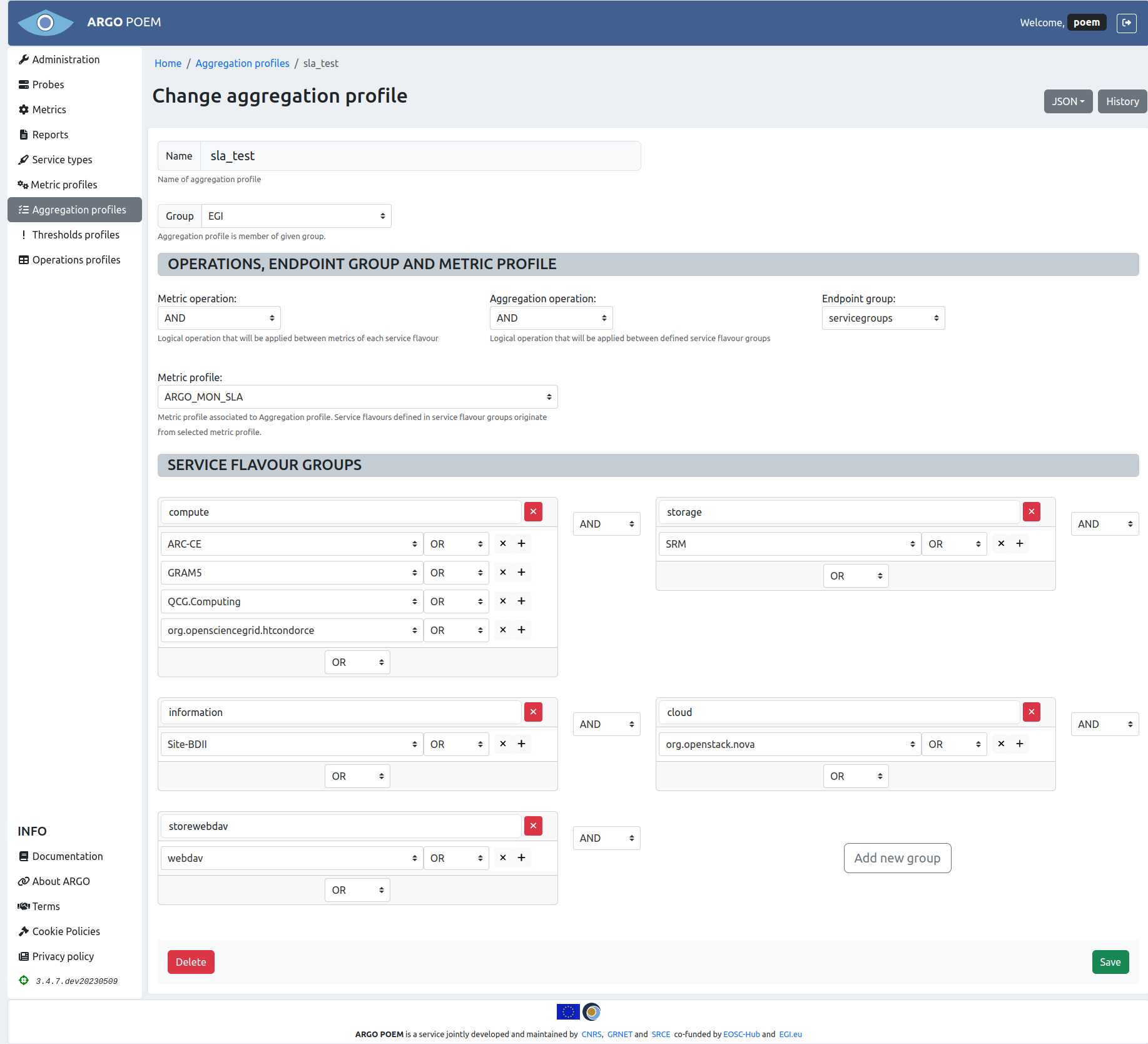Open the Endpoint group servicegroups dropdown
Screen dimensions: 1148x1044
point(883,317)
